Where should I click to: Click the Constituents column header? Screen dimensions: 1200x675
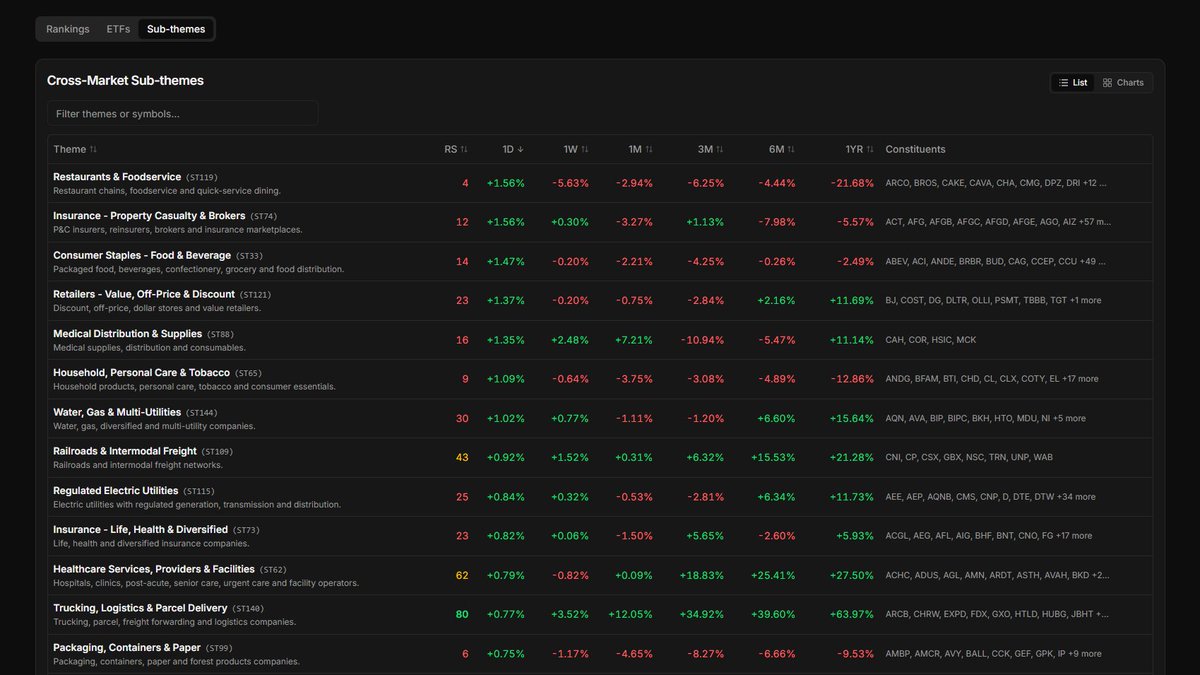click(915, 149)
